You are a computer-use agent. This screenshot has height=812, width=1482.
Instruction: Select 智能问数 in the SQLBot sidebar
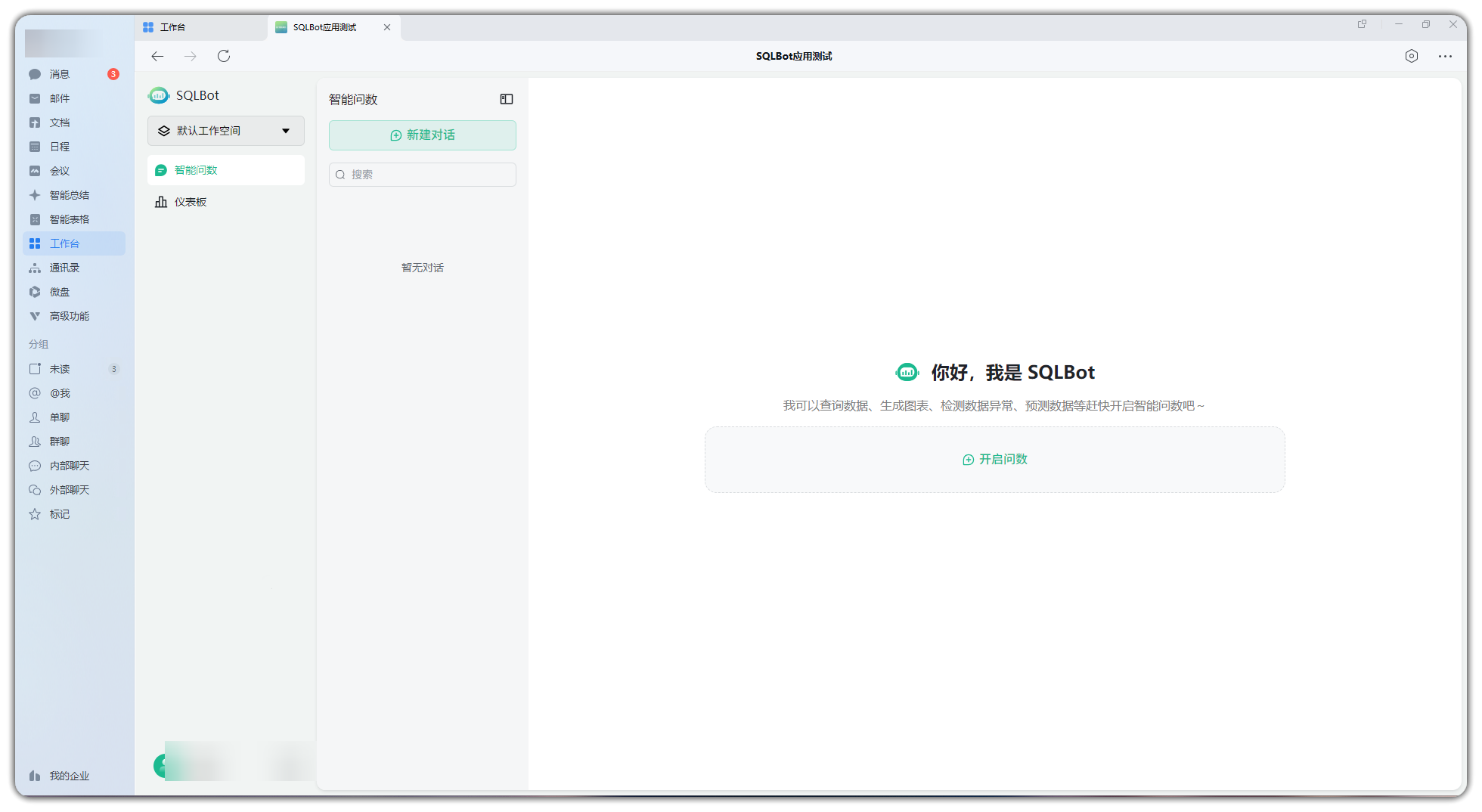tap(196, 170)
